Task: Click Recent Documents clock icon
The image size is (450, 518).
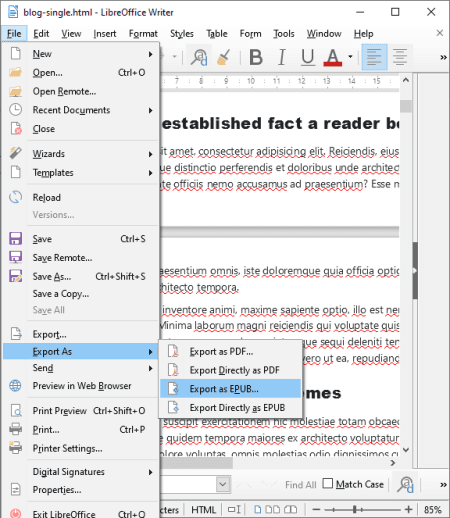Action: click(x=15, y=110)
